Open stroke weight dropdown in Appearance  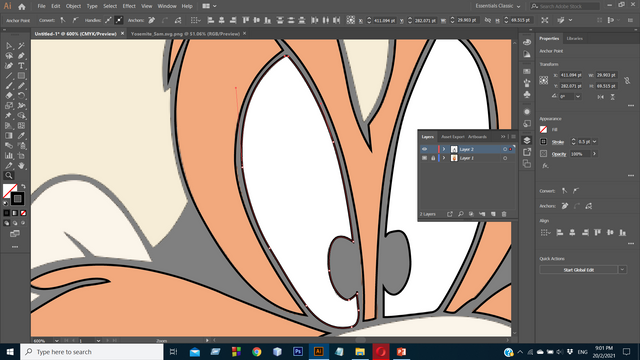click(595, 142)
